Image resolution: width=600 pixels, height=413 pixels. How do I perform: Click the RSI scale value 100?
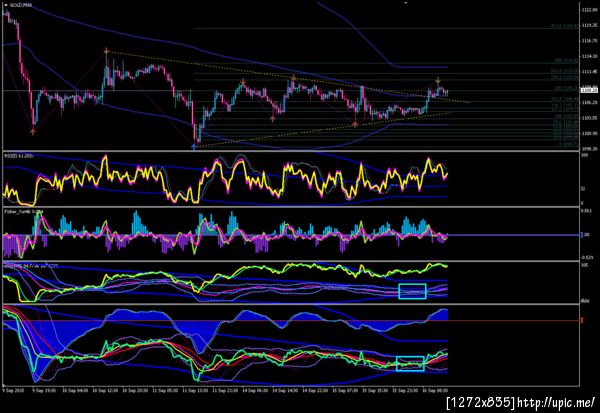(585, 156)
